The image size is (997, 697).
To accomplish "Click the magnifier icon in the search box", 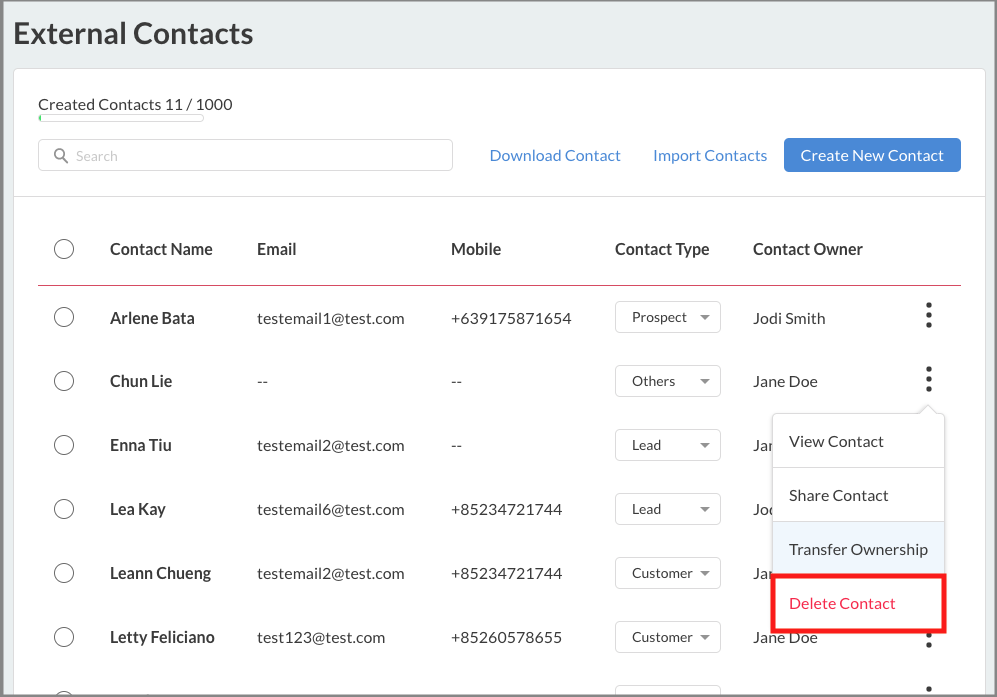I will 60,156.
